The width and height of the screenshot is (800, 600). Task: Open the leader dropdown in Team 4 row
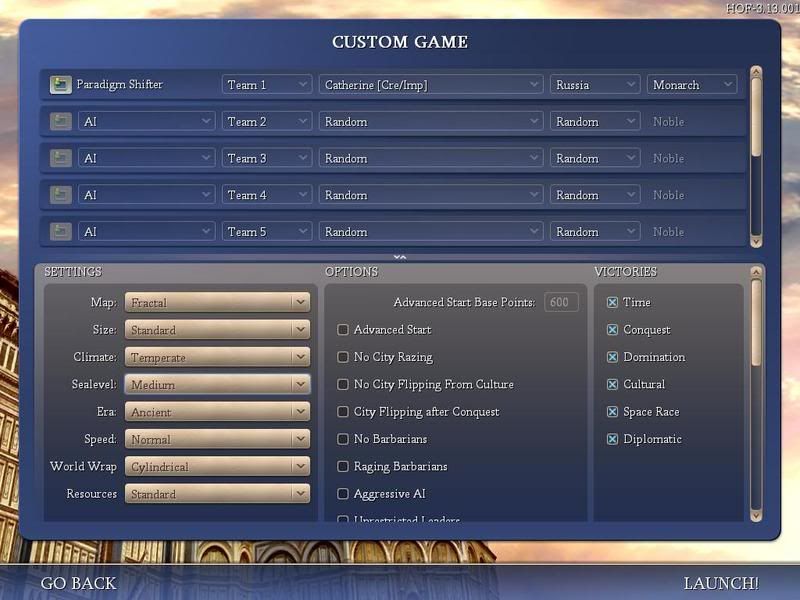tap(431, 195)
